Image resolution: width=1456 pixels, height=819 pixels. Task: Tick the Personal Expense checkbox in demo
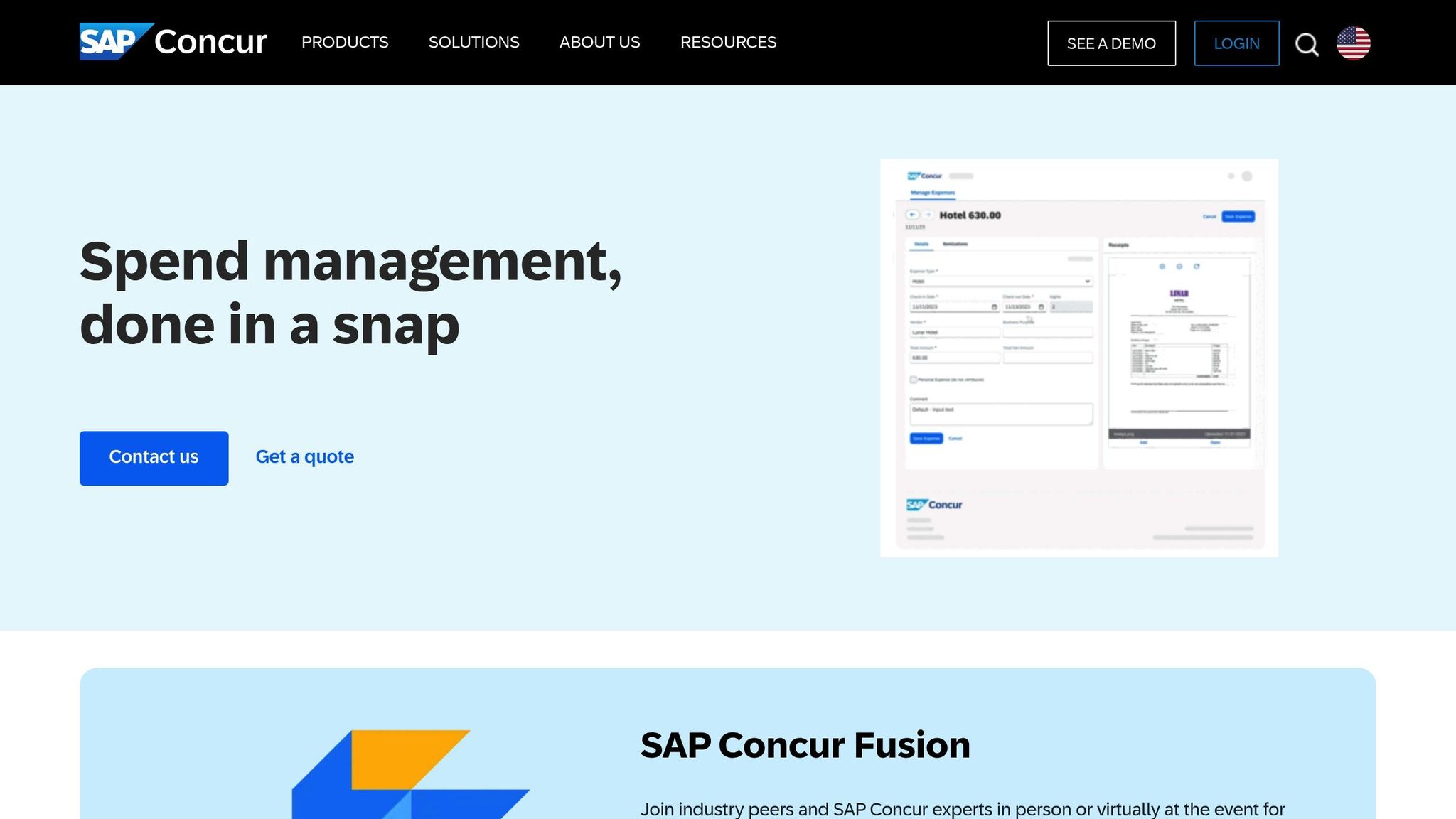914,380
